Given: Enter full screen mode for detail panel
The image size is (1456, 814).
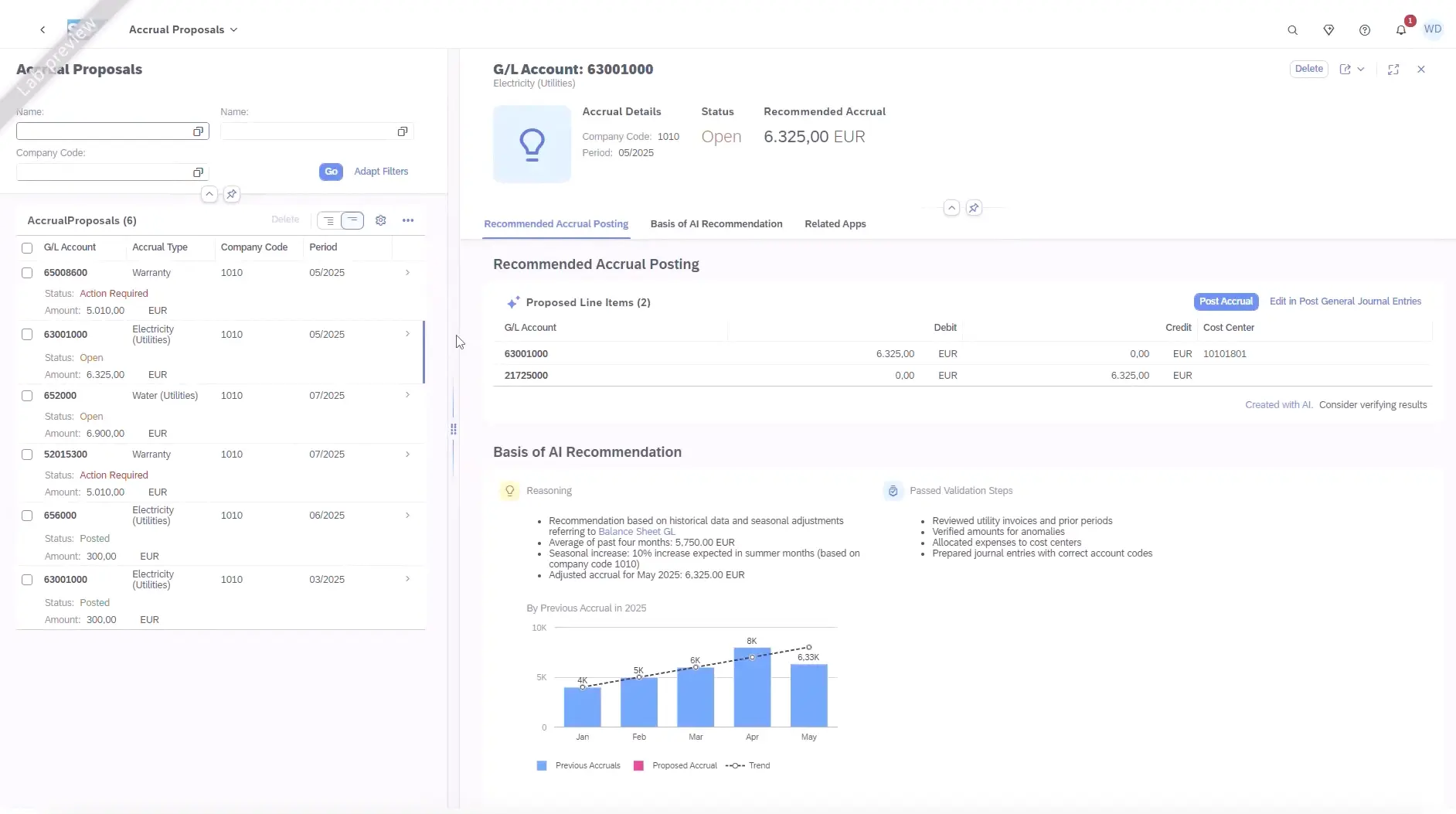Looking at the screenshot, I should [x=1393, y=70].
